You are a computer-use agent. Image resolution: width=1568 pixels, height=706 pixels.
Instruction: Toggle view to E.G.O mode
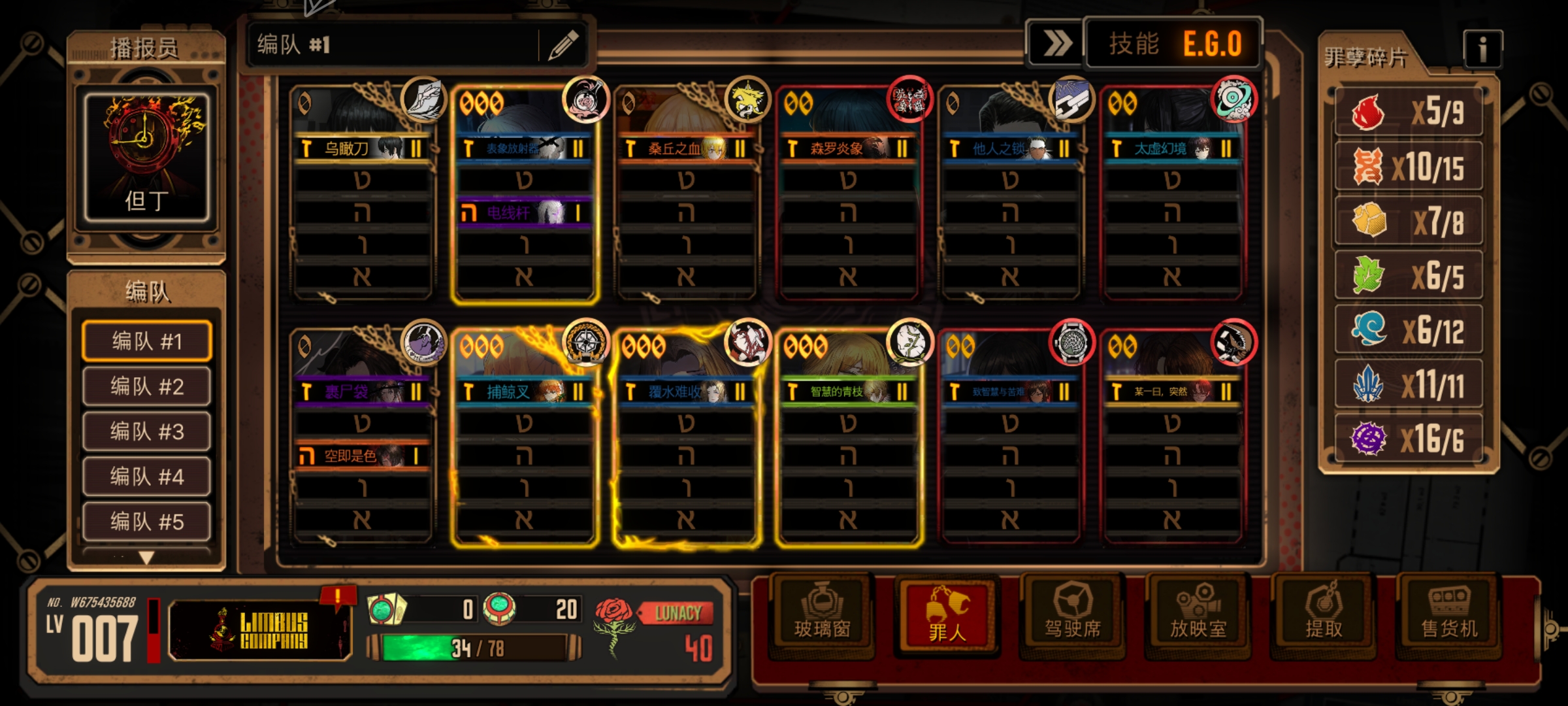pos(1213,44)
